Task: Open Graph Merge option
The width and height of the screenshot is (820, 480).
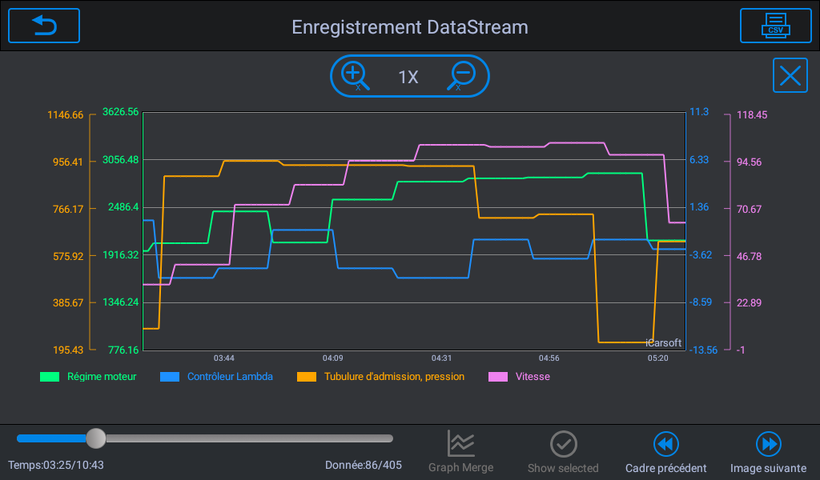Action: pyautogui.click(x=461, y=452)
